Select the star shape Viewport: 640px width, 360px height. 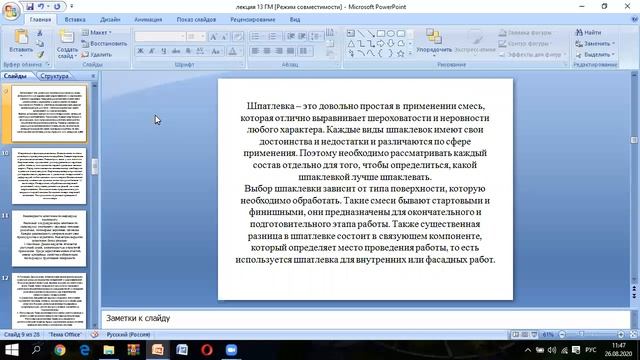click(401, 53)
